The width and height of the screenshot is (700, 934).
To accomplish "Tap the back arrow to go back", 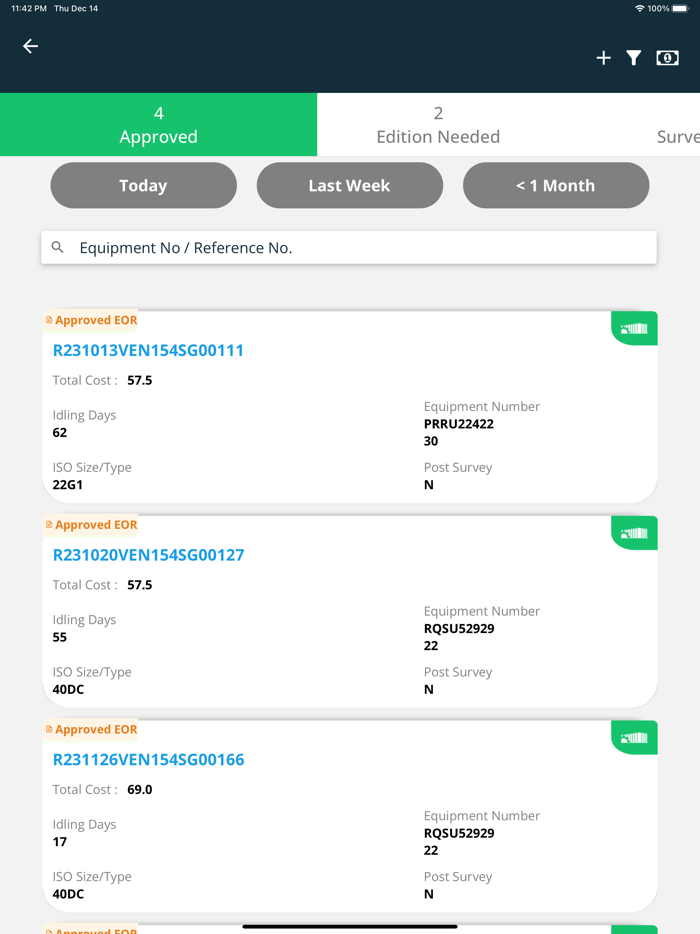I will [x=29, y=46].
